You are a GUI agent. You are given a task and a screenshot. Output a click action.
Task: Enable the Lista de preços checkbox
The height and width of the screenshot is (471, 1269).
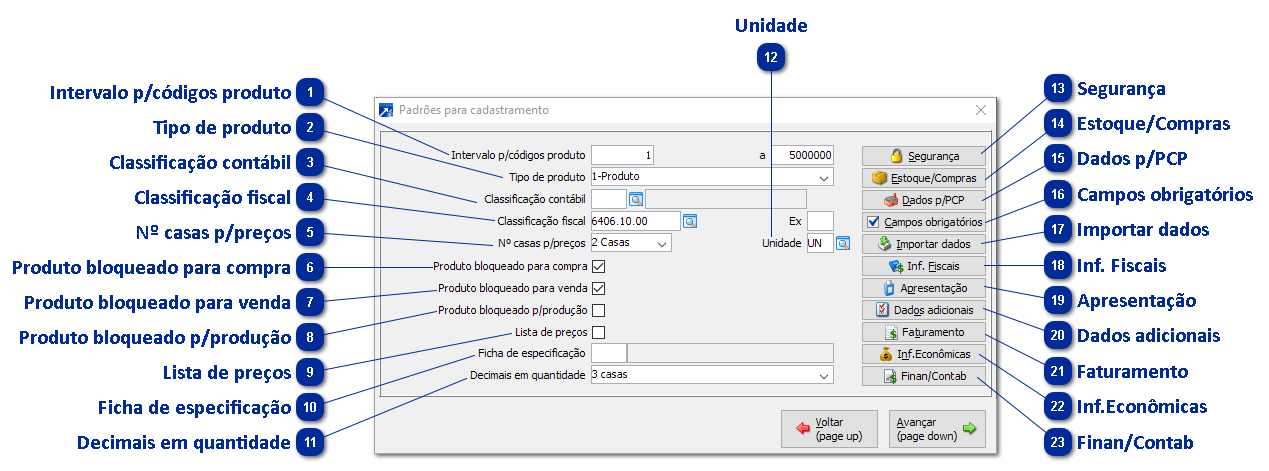[x=599, y=332]
